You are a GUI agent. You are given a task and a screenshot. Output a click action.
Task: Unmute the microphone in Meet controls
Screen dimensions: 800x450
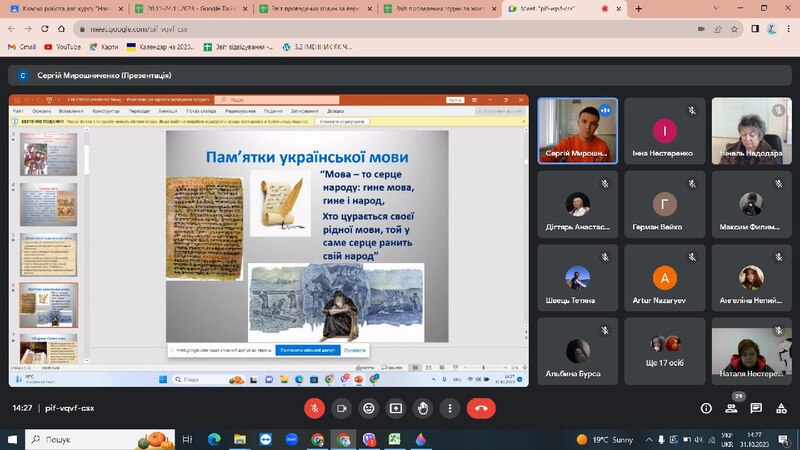pyautogui.click(x=314, y=408)
